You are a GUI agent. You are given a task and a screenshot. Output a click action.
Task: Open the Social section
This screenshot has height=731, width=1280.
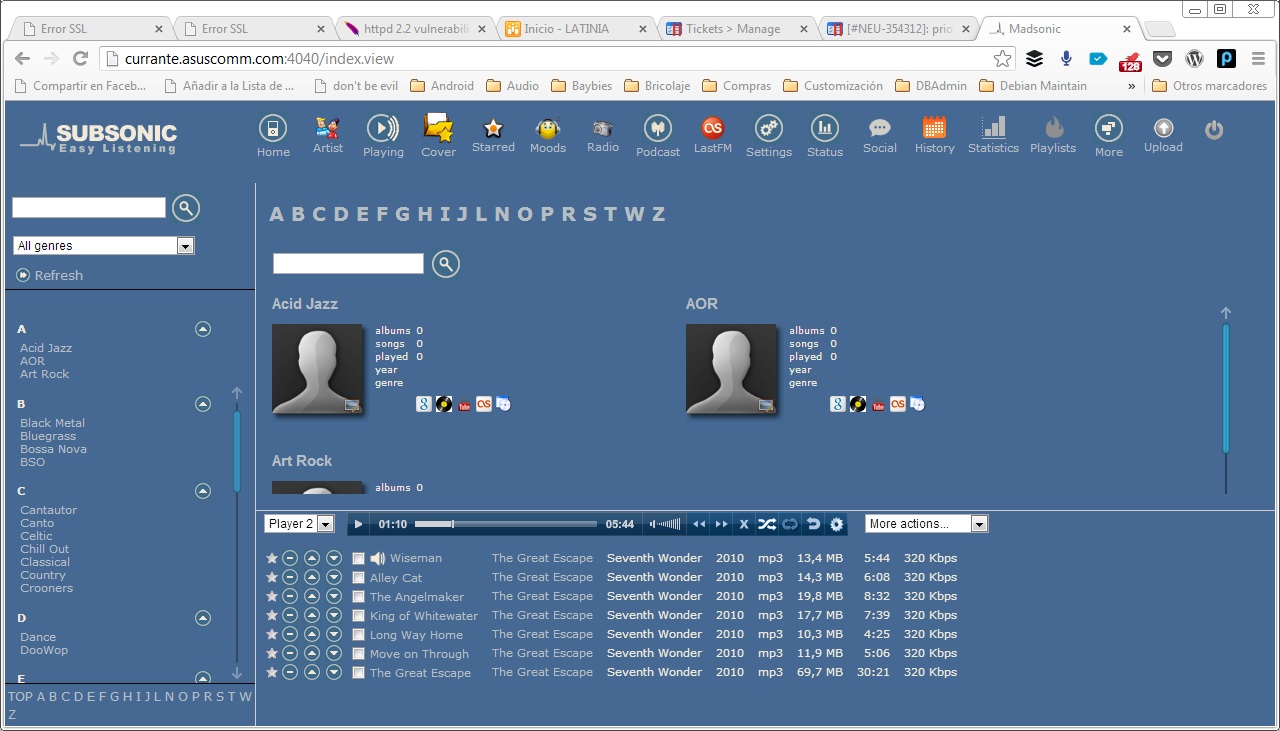879,135
